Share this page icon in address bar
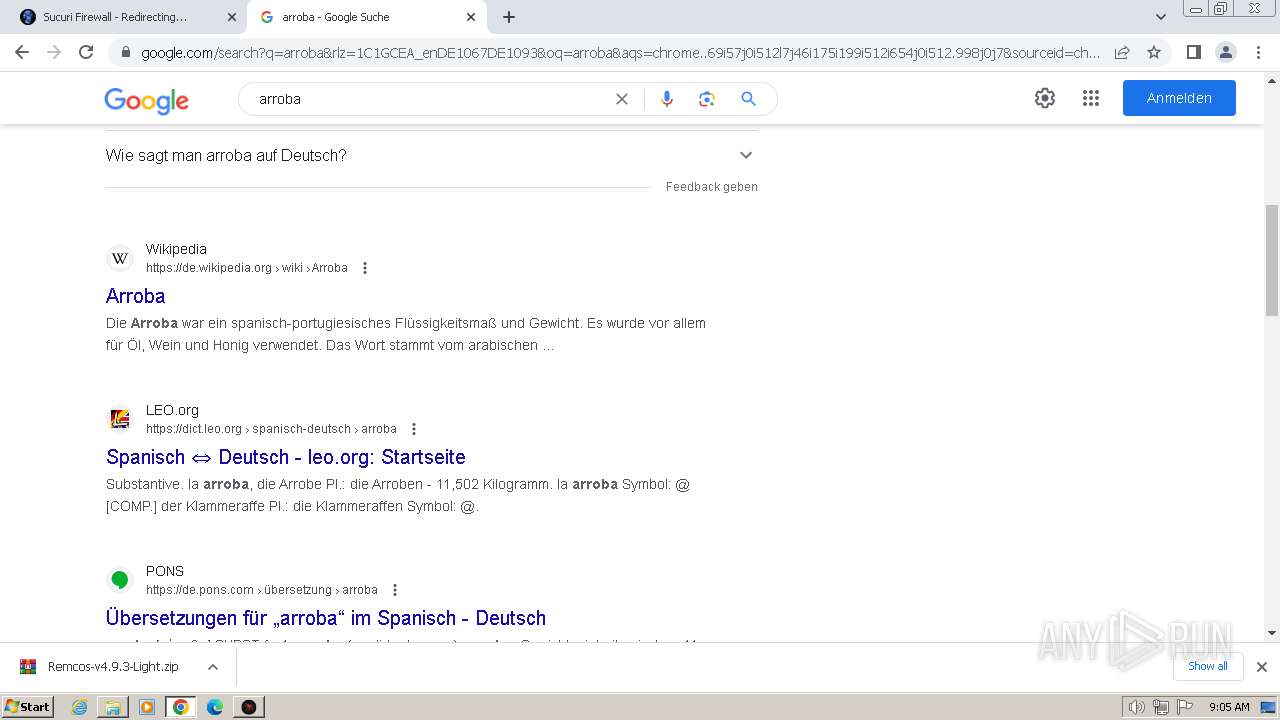The width and height of the screenshot is (1280, 720). [1122, 52]
